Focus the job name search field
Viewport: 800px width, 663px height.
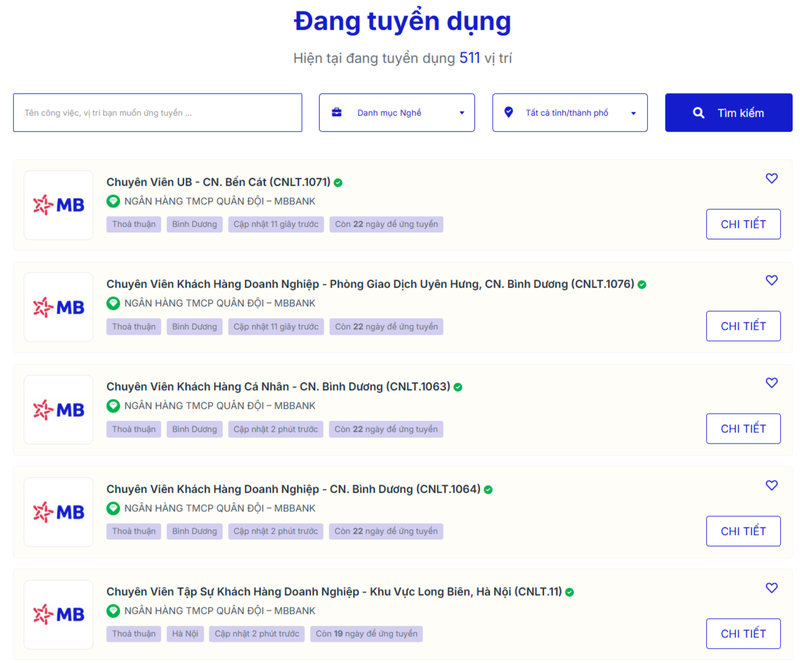click(158, 113)
